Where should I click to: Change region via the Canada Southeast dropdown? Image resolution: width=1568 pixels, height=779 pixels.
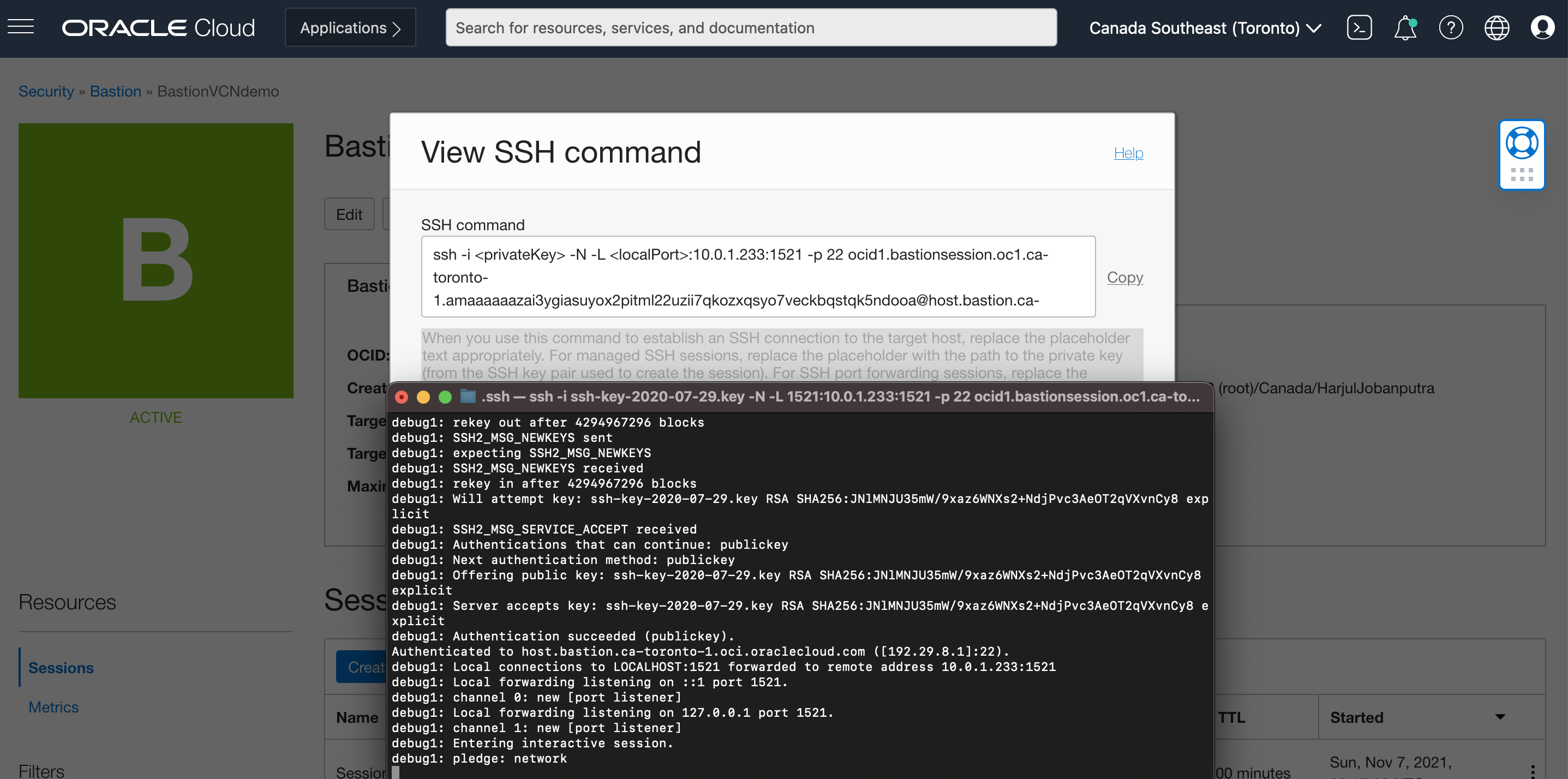[1206, 27]
